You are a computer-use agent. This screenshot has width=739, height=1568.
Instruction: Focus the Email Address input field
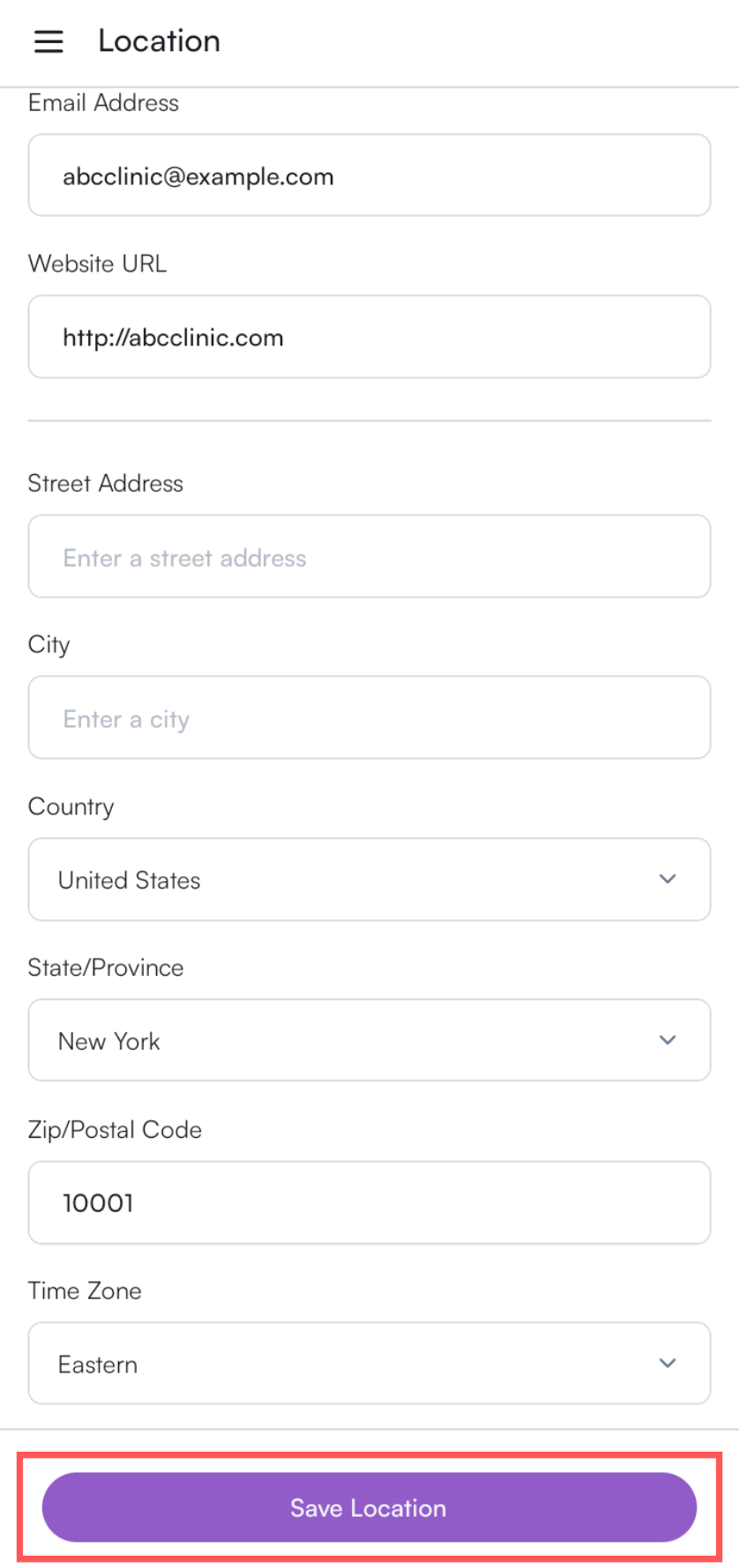click(x=369, y=175)
